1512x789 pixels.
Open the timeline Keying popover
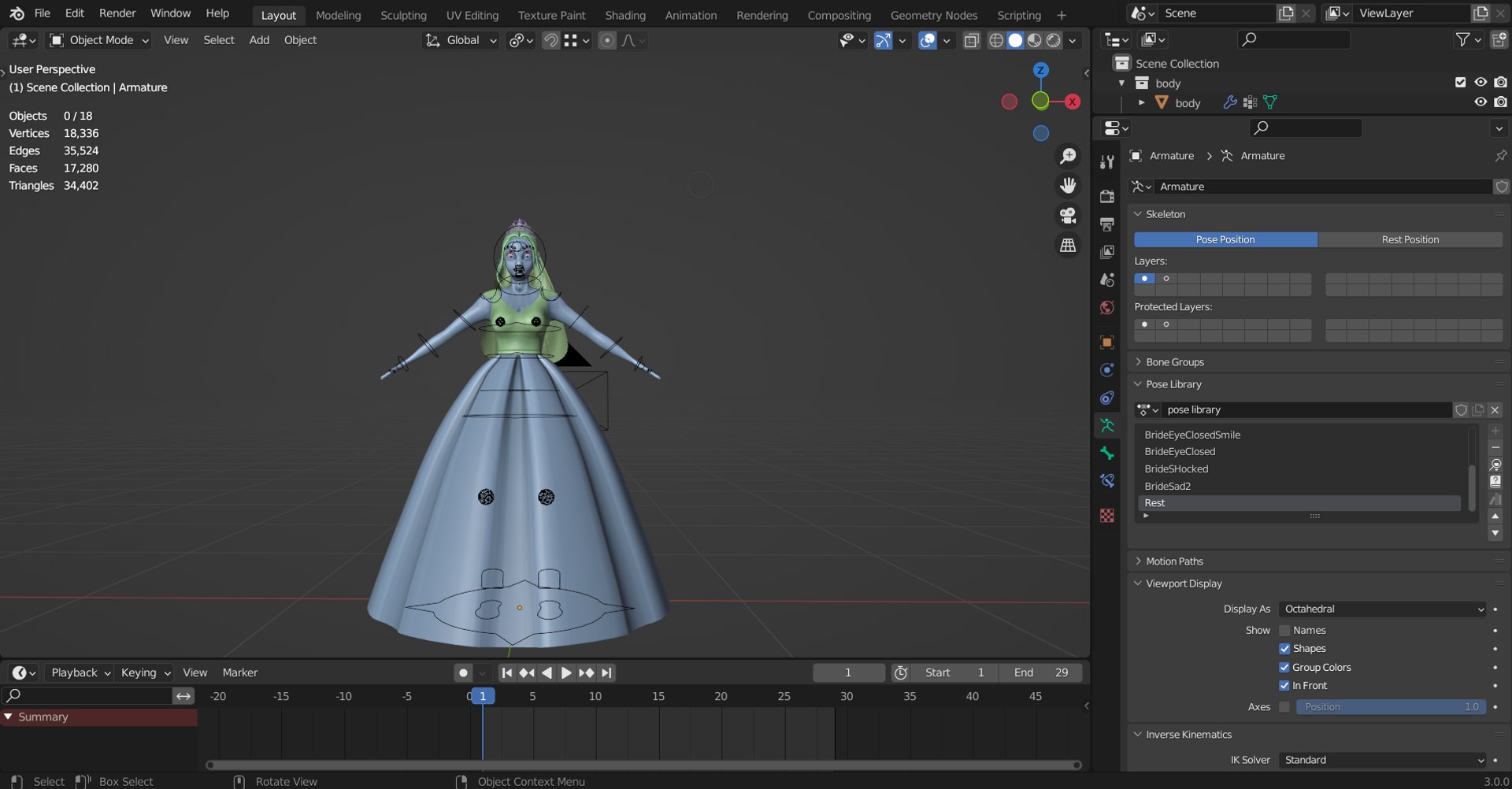[146, 673]
